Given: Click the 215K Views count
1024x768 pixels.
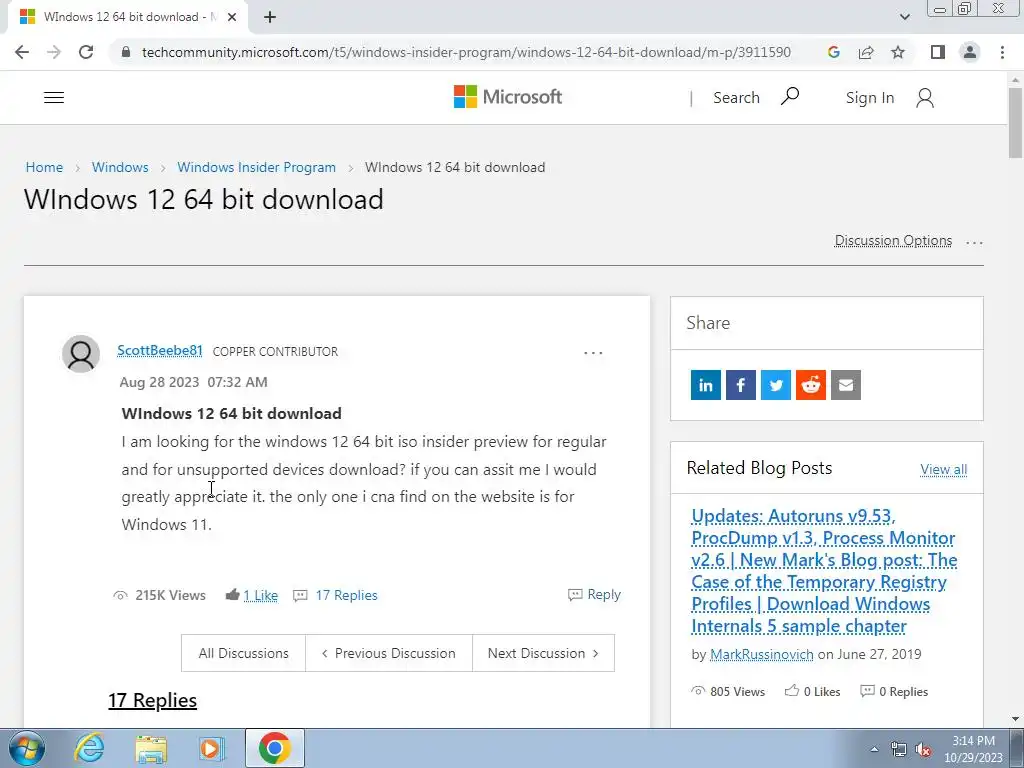Looking at the screenshot, I should click(170, 596).
